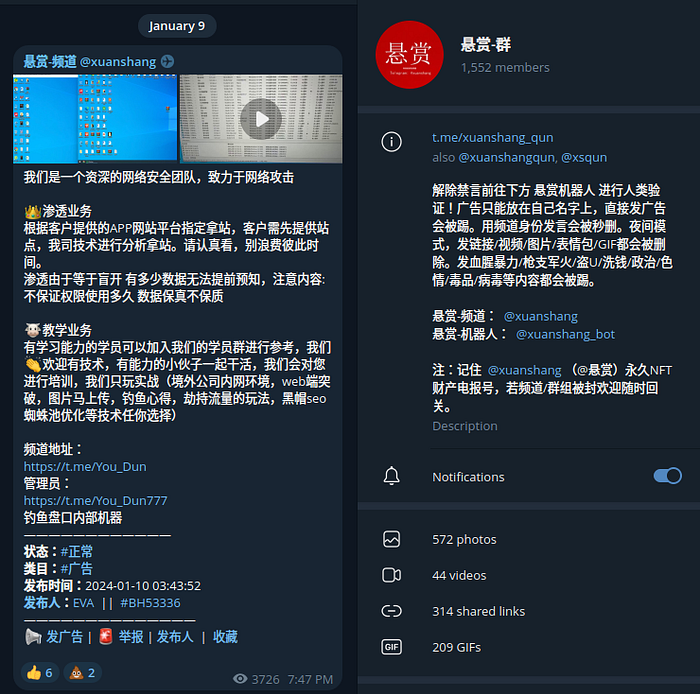Screen dimensions: 700x694
Task: Click the forwarded-channel arrow icon beside @xuanshang
Action: (x=167, y=62)
